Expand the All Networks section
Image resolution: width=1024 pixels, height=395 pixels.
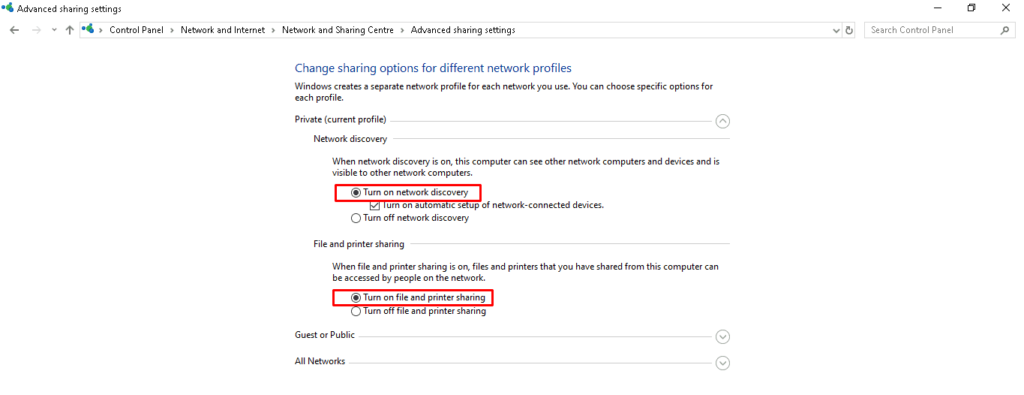722,363
